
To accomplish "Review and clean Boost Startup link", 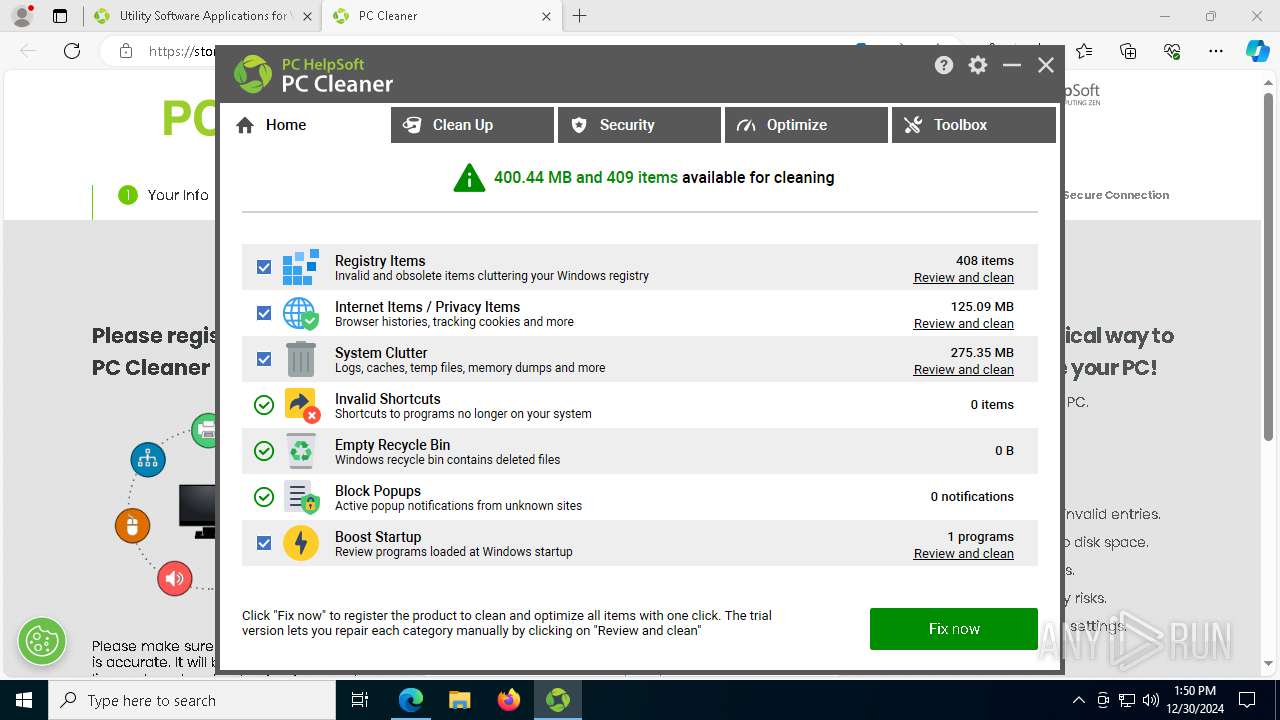I will (963, 554).
